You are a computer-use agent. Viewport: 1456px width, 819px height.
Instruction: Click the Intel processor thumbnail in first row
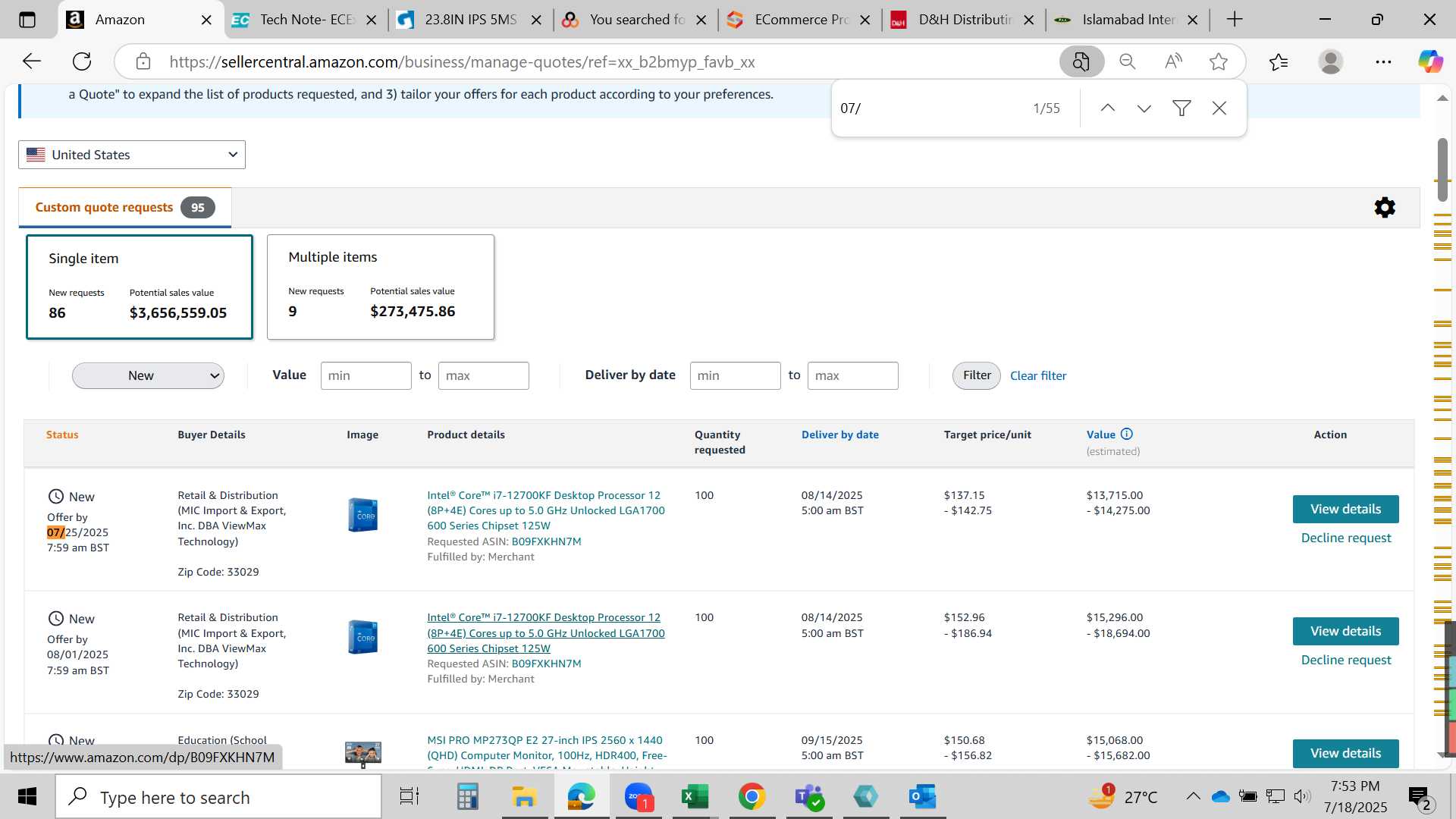(x=362, y=515)
